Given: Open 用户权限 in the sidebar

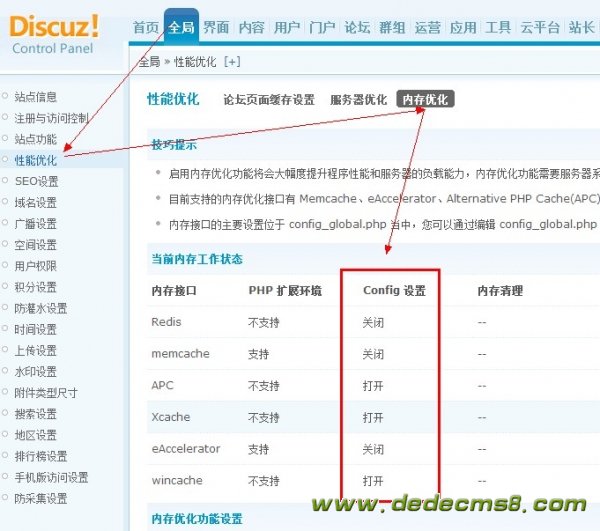Looking at the screenshot, I should 35,266.
